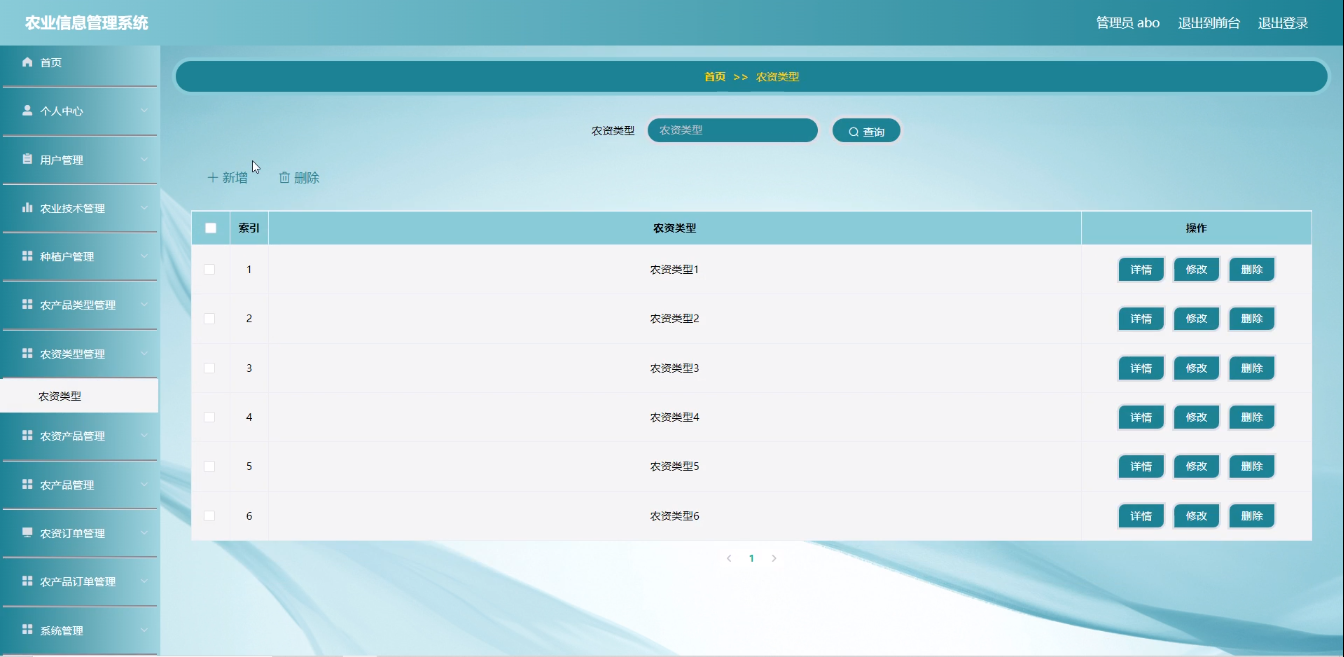This screenshot has height=657, width=1344.
Task: Check the checkbox for row 农资类型2
Action: (x=210, y=318)
